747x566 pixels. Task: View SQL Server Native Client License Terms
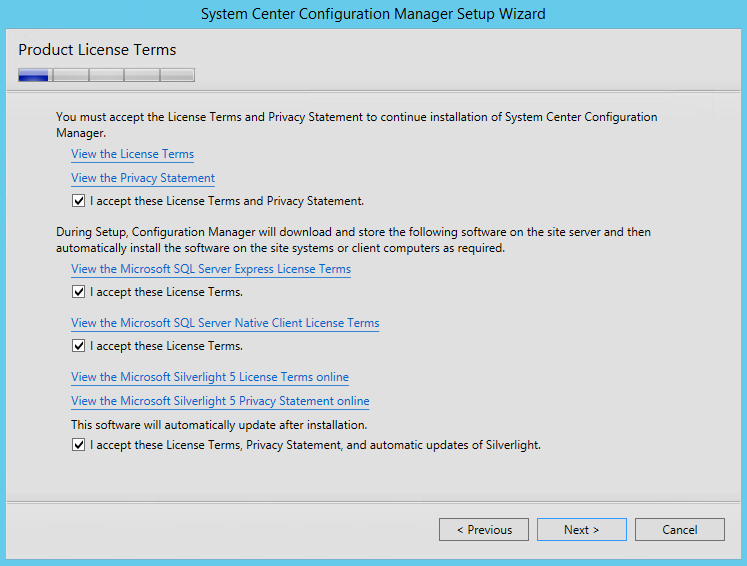click(x=225, y=323)
